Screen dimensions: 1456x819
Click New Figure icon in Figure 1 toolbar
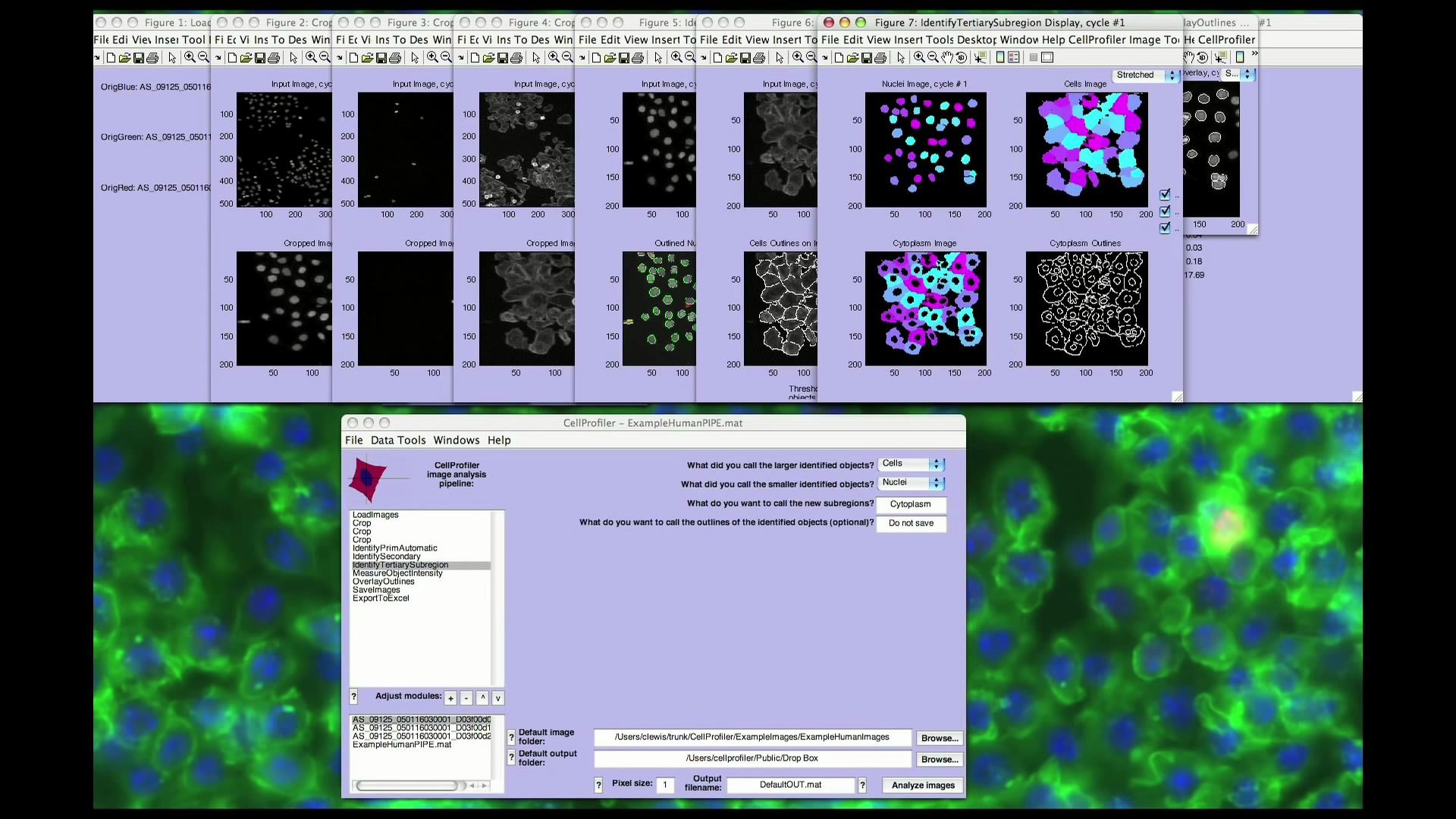pos(111,58)
